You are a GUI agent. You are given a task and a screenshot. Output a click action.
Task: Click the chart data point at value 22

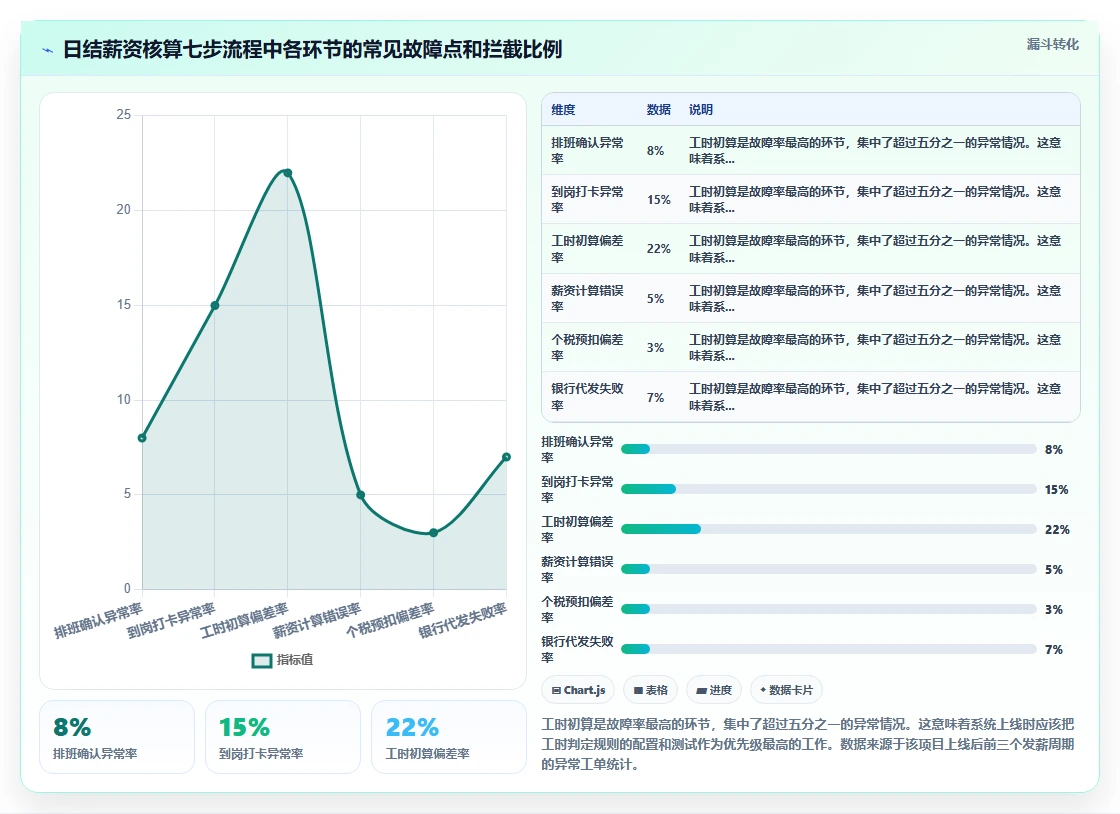click(x=287, y=173)
